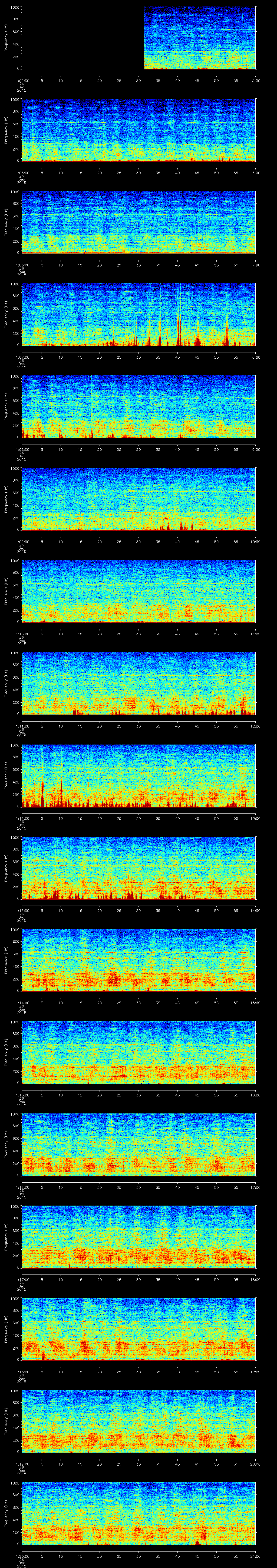Click the '1:17:00' axis time label
Image resolution: width=277 pixels, height=1568 pixels.
(x=22, y=1279)
